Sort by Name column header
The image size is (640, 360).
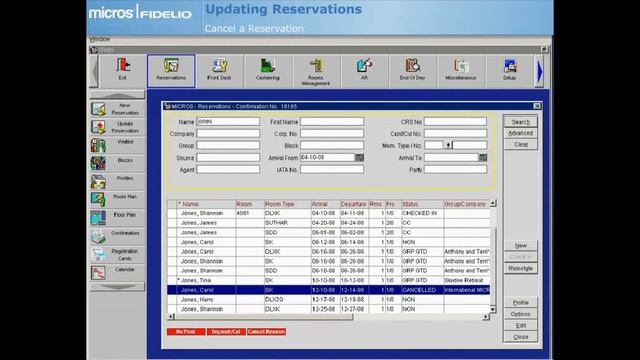tap(206, 204)
